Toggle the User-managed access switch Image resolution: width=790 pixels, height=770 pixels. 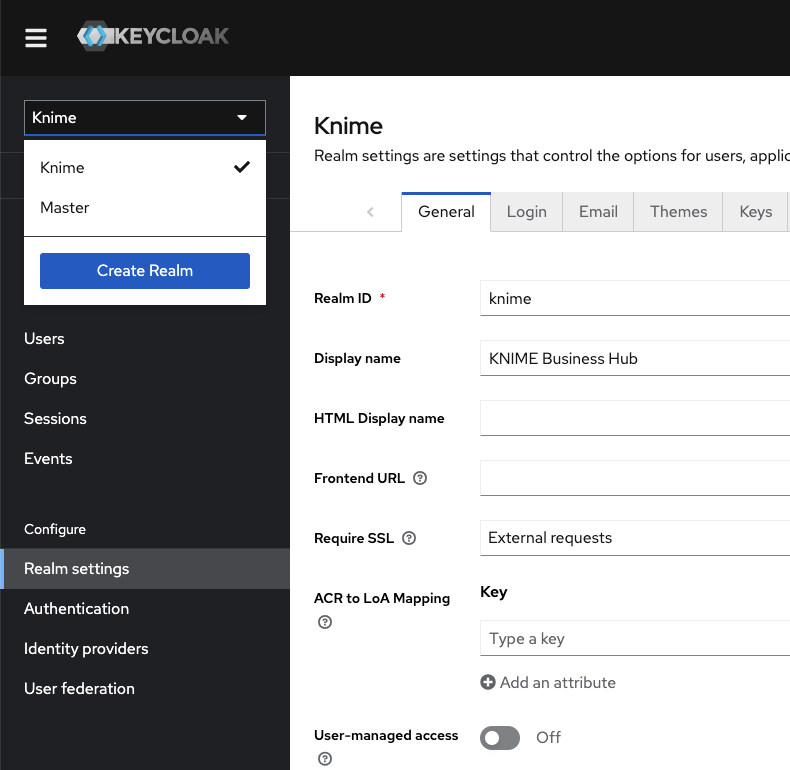click(500, 738)
